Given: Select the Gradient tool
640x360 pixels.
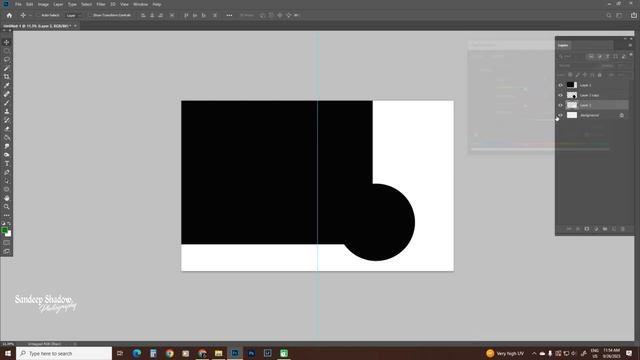Looking at the screenshot, I should click(7, 137).
